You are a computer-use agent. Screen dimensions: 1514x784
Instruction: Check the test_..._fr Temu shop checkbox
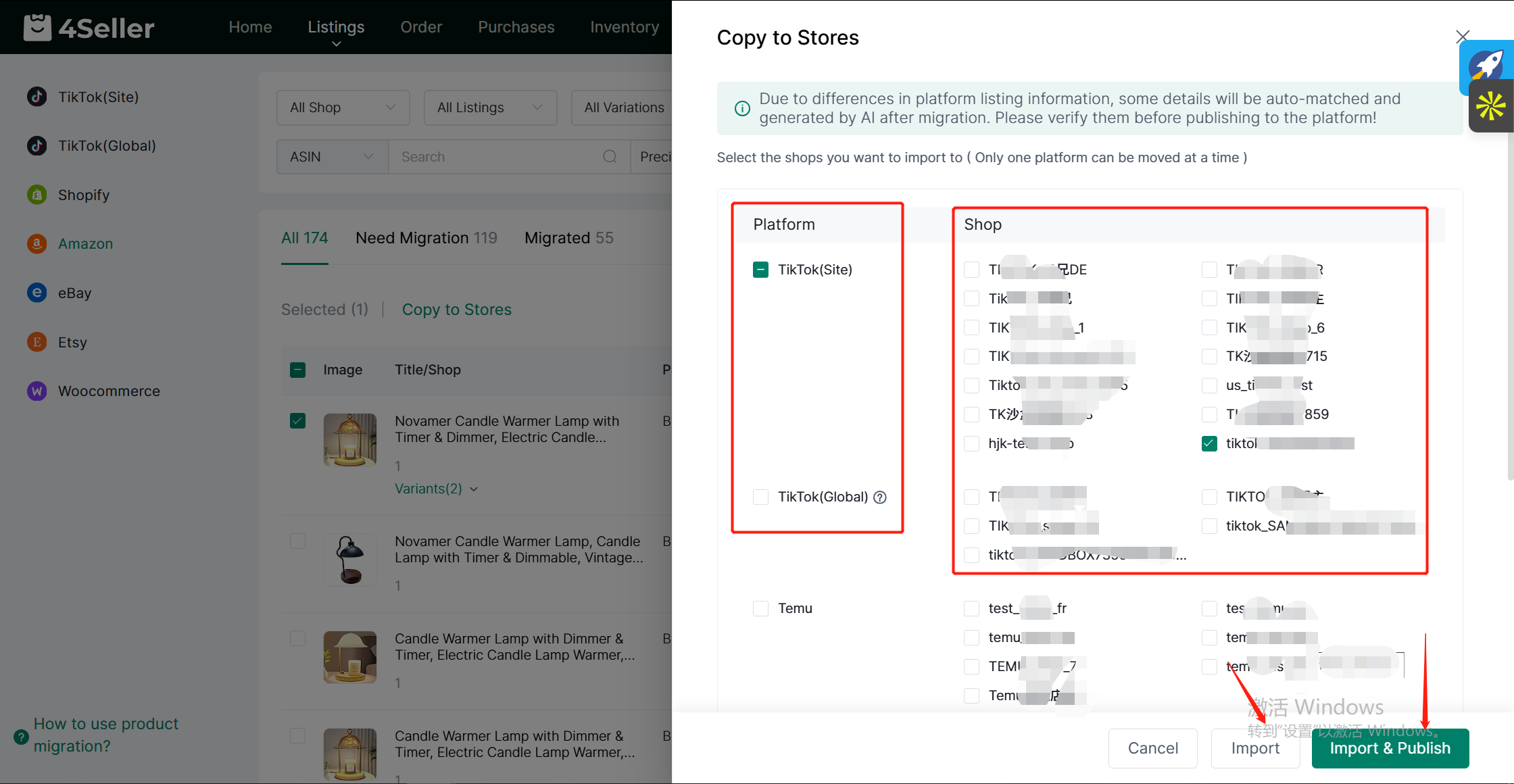tap(971, 608)
